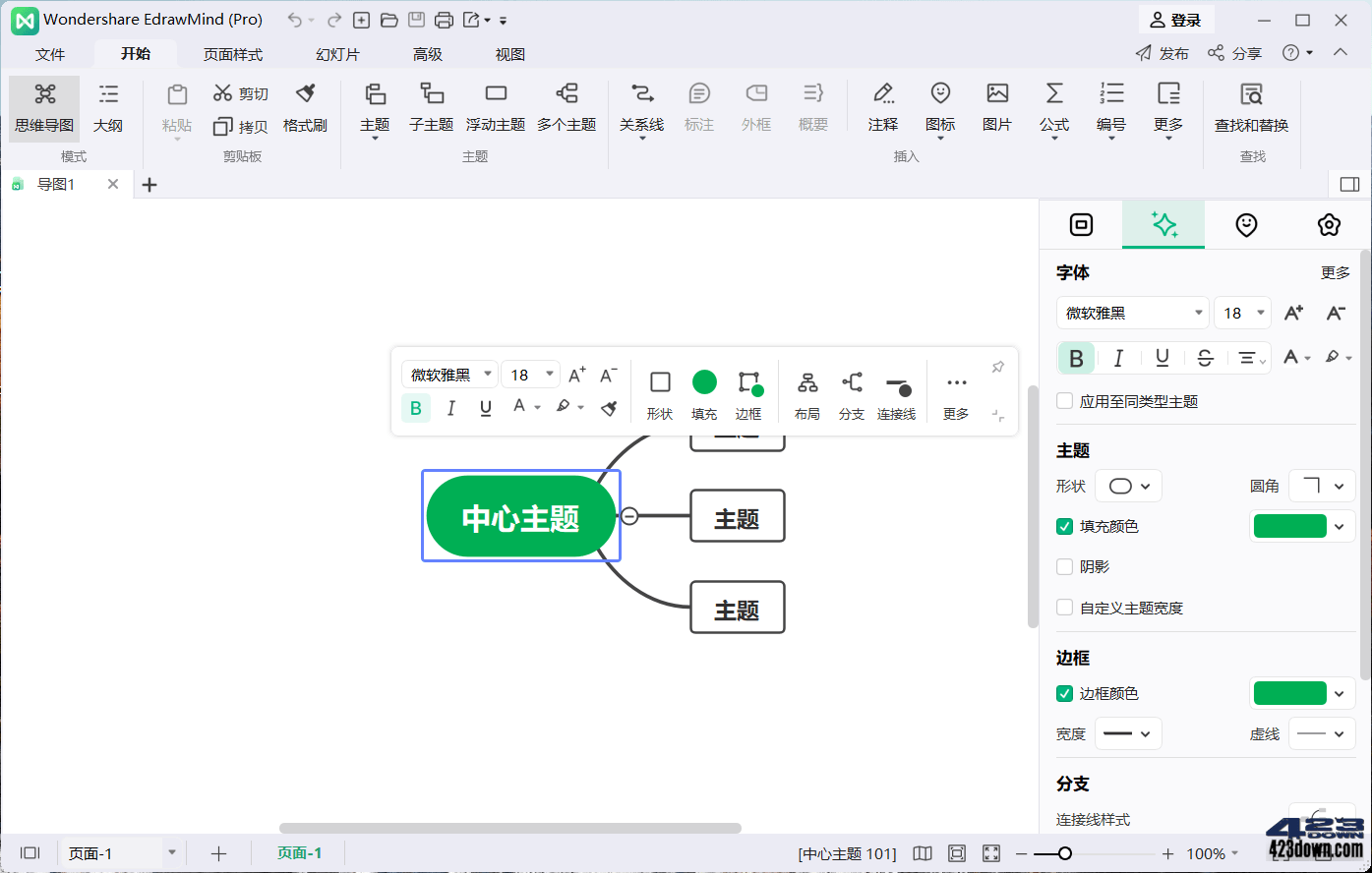This screenshot has height=873, width=1372.
Task: Open the 视图 ribbon tab
Action: click(510, 54)
